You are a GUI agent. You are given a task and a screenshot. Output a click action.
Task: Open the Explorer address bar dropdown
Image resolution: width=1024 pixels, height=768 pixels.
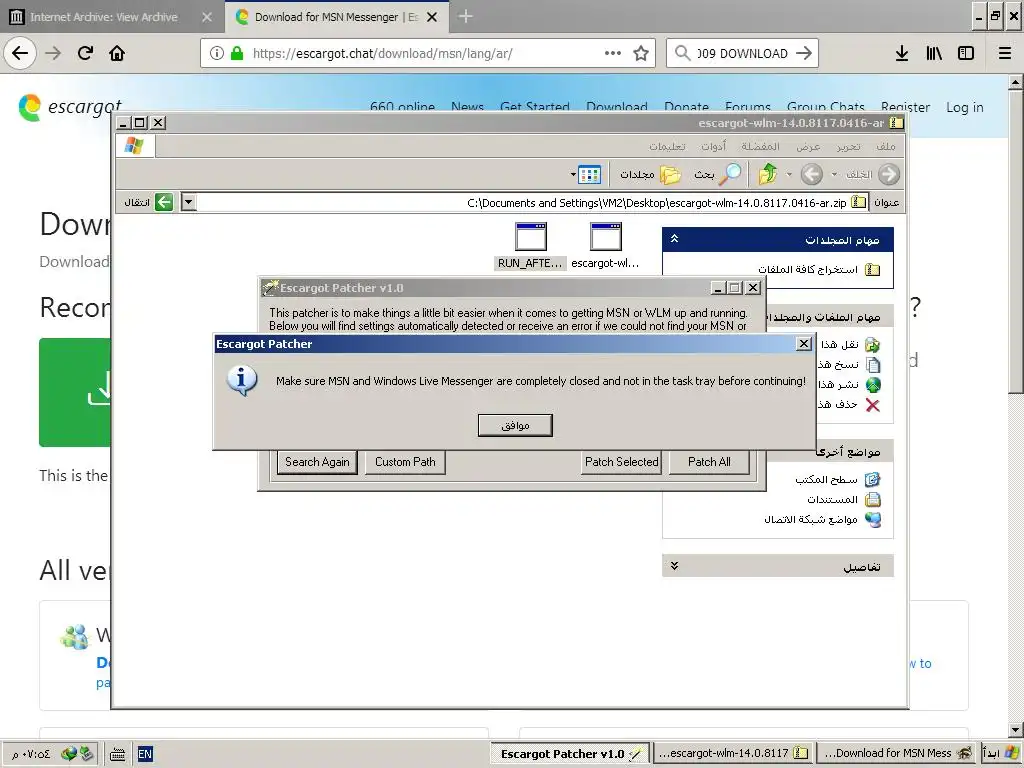pos(188,202)
